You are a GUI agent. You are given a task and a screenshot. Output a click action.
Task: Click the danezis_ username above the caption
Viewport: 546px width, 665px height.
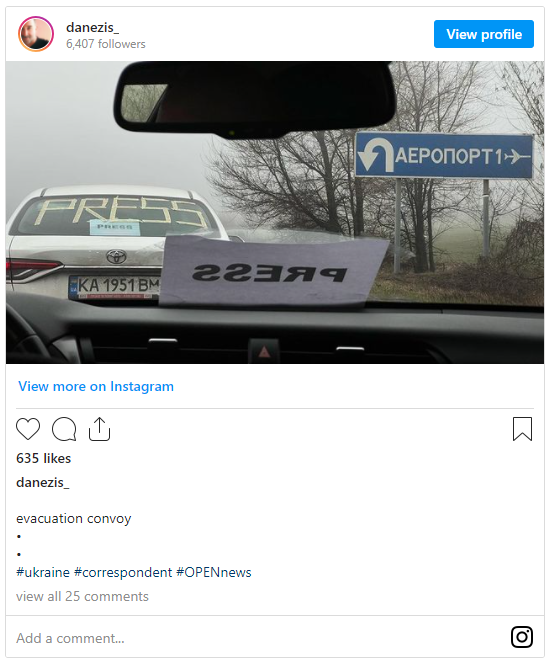pos(42,483)
